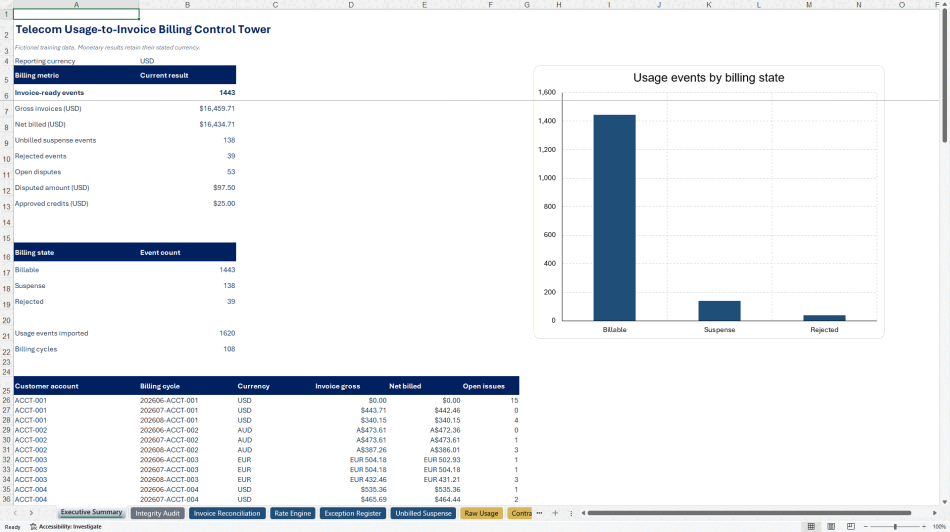Switch to Page Layout view icon
This screenshot has height=532, width=950.
click(x=831, y=527)
